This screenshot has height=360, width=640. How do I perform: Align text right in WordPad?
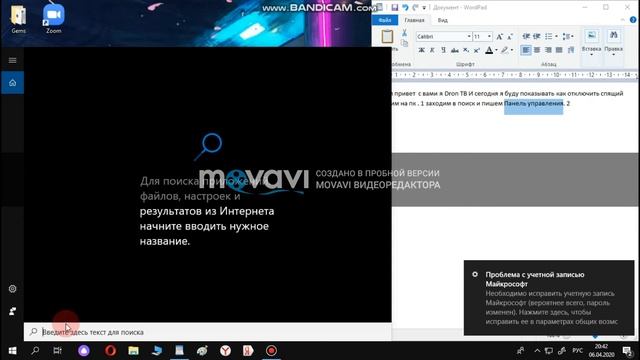point(548,50)
